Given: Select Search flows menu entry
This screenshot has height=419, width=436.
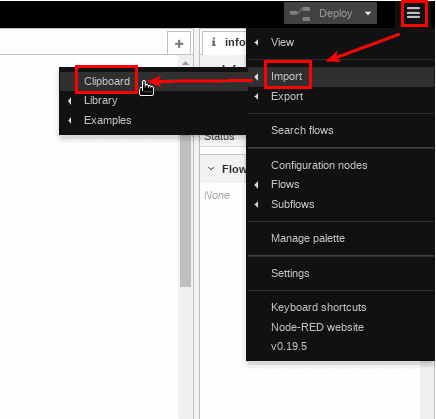Looking at the screenshot, I should point(340,130).
